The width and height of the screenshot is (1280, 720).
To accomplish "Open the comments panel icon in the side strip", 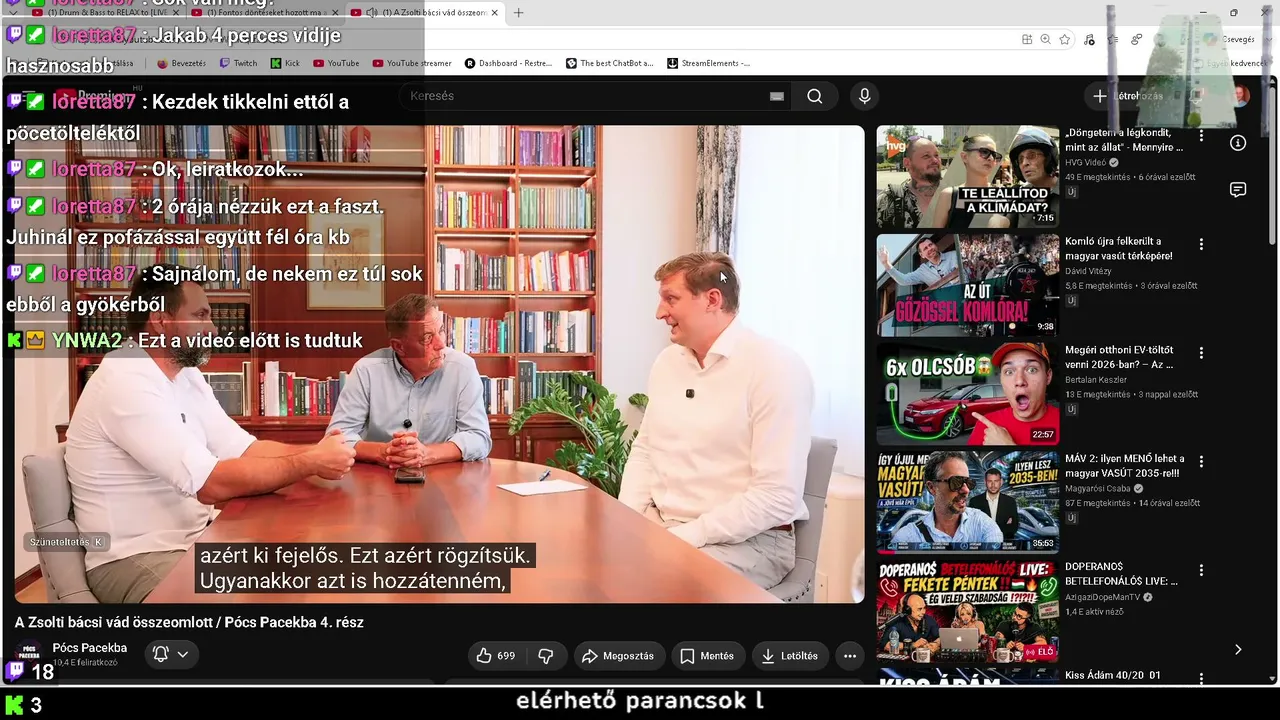I will pyautogui.click(x=1238, y=190).
